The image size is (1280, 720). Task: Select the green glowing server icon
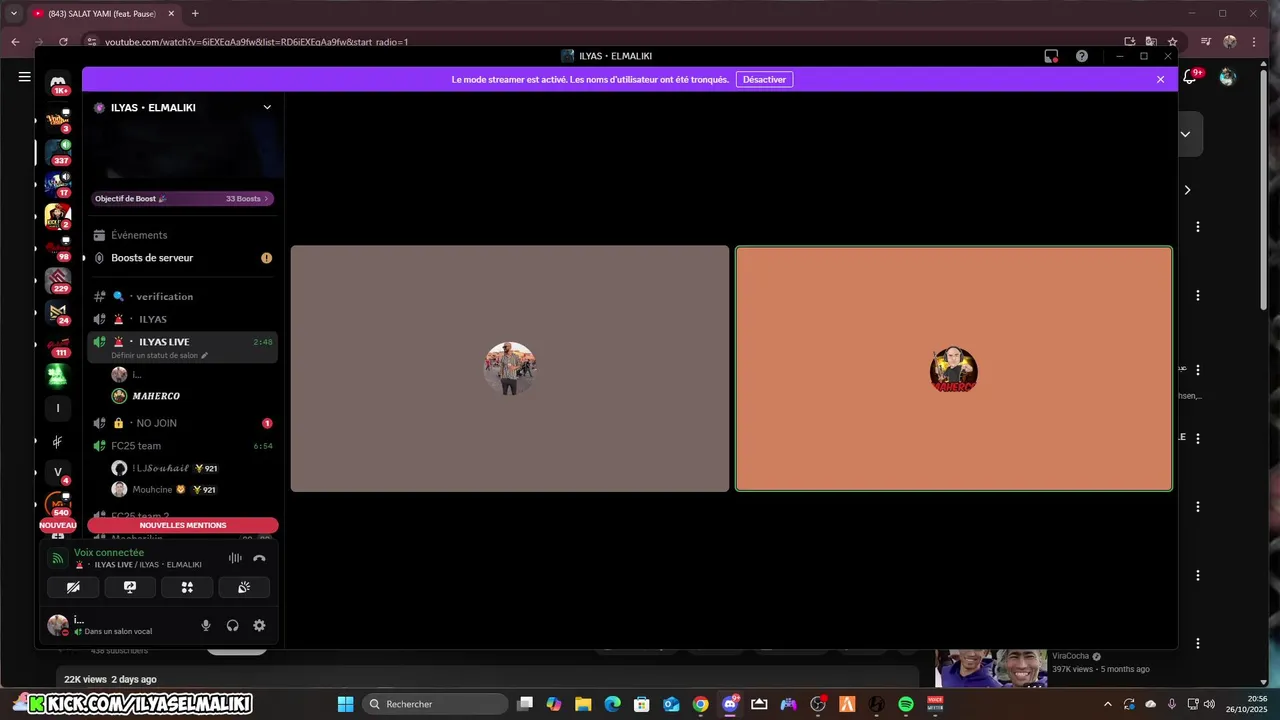[58, 376]
